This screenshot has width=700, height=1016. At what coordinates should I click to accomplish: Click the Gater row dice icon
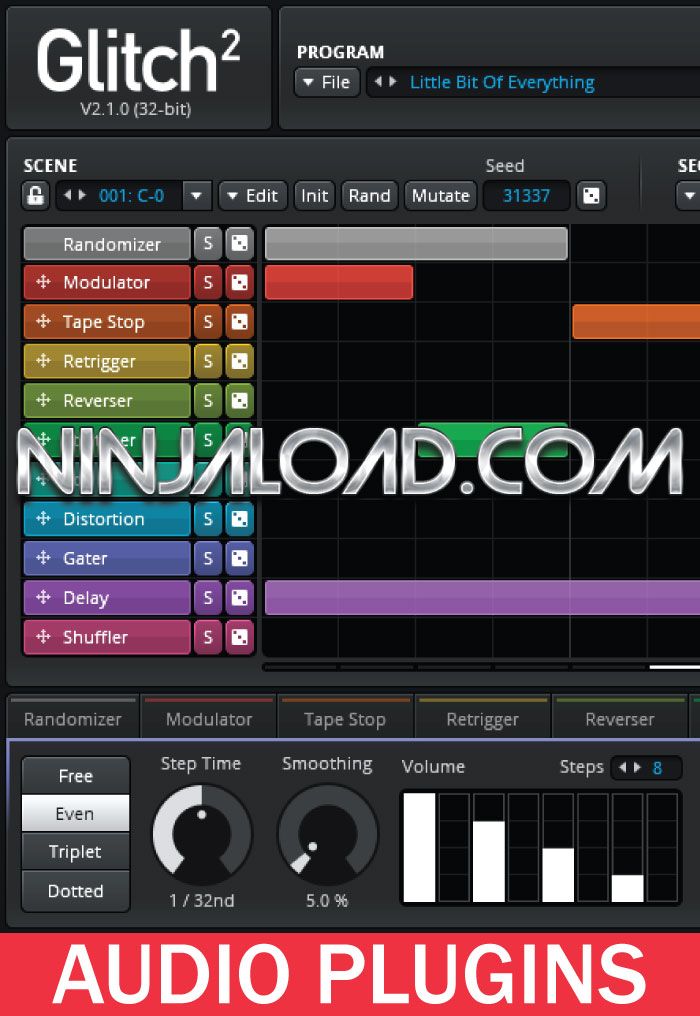(240, 558)
